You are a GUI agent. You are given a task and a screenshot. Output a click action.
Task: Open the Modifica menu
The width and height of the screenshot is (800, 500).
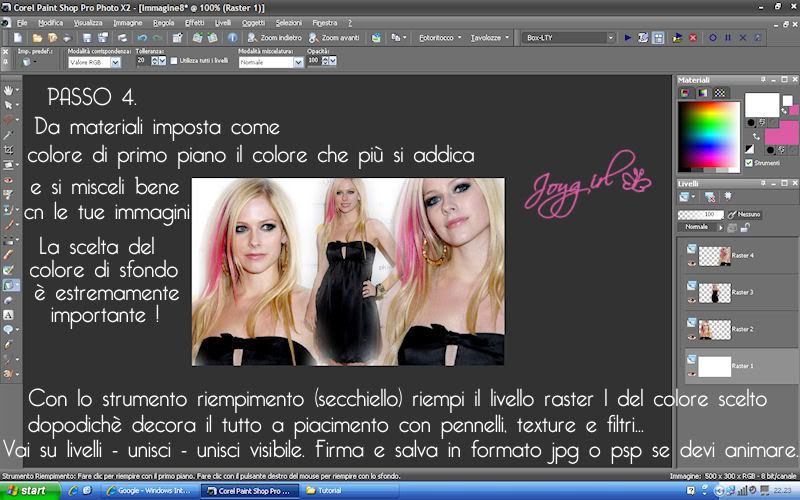(x=51, y=23)
